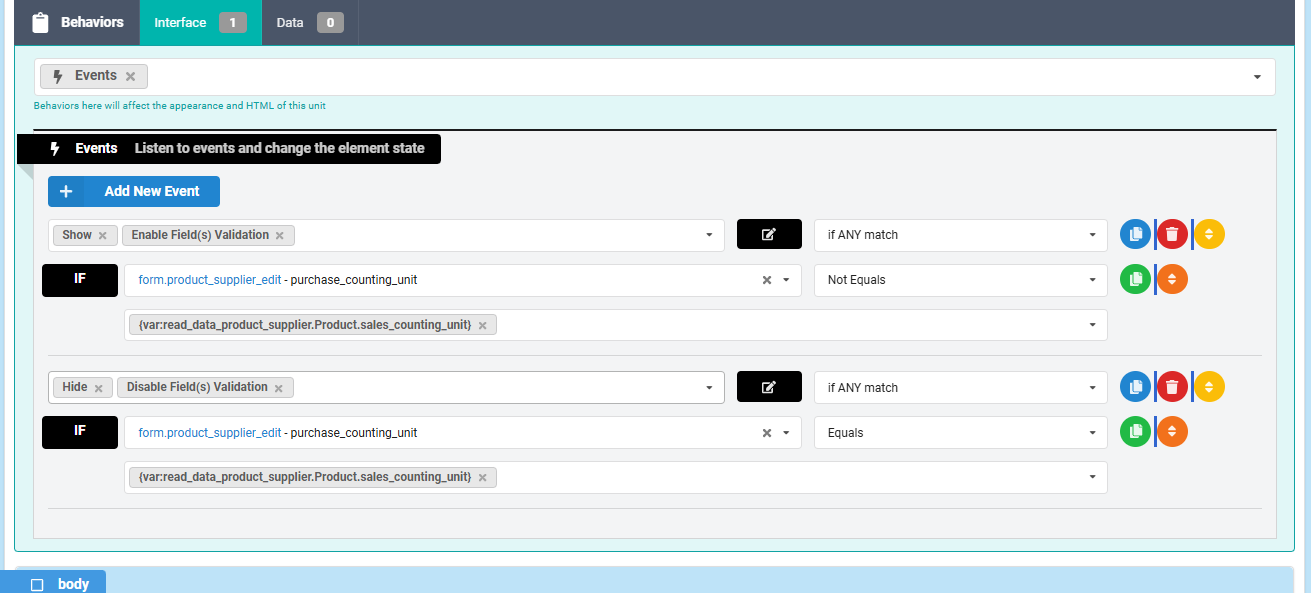Open the Equals operator dropdown
This screenshot has height=593, width=1311.
[960, 433]
